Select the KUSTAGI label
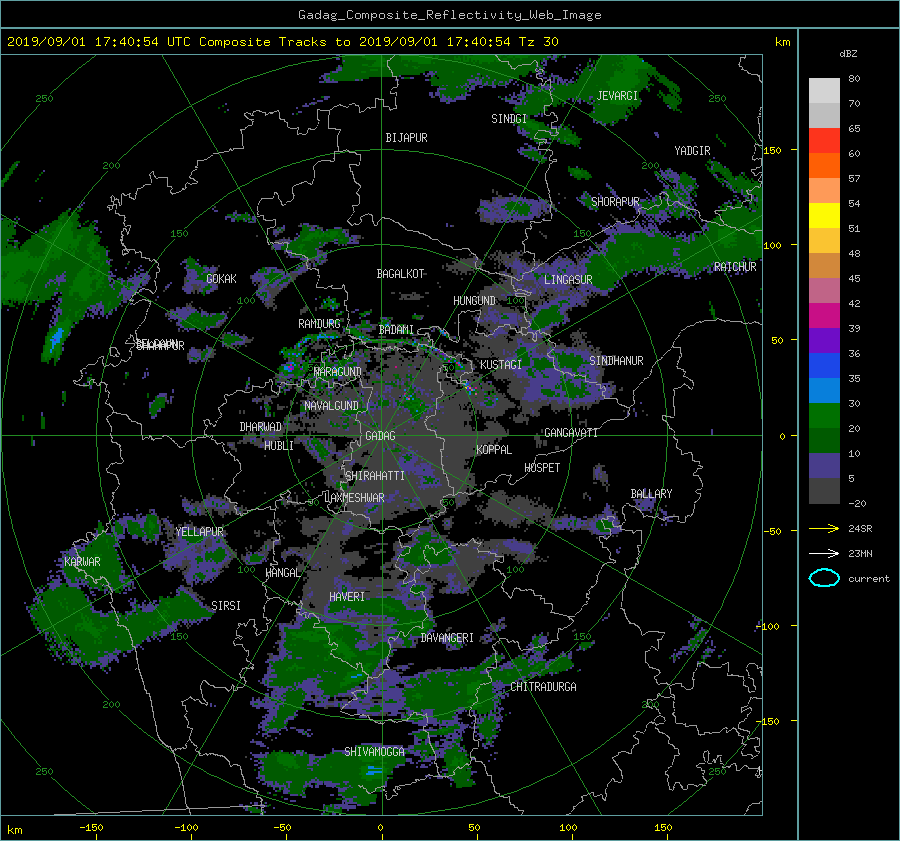This screenshot has width=900, height=841. [501, 365]
